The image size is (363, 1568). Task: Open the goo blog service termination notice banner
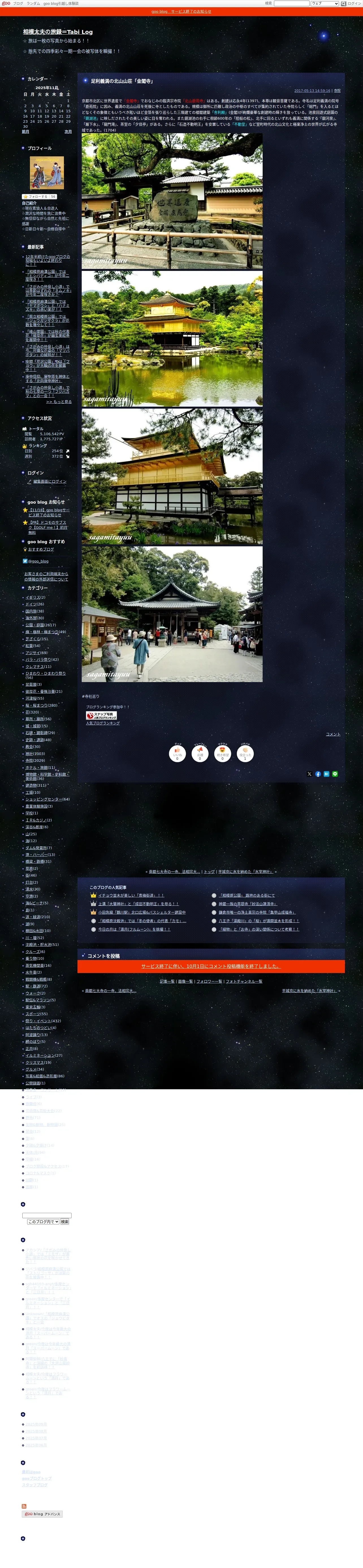coord(181,12)
